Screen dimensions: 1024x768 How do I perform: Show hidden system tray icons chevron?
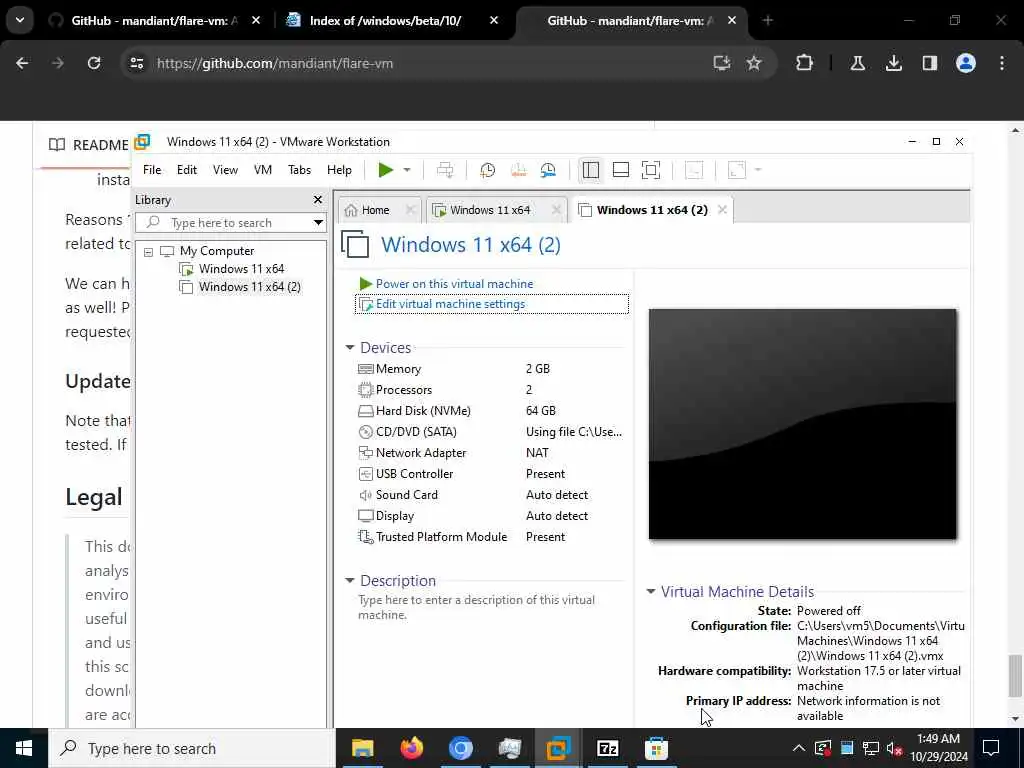(x=799, y=748)
